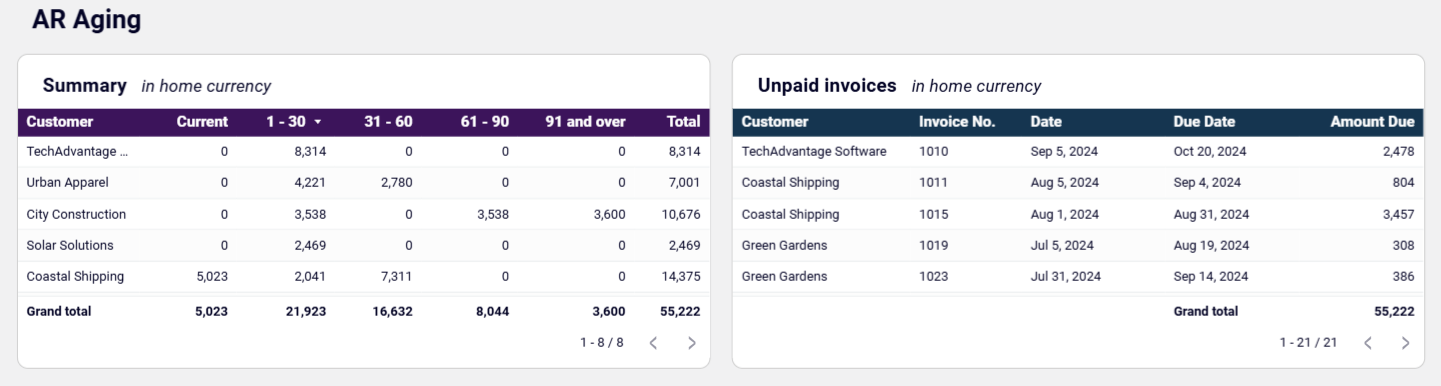This screenshot has width=1441, height=386.
Task: Sort invoices by Due Date header
Action: pos(1204,122)
